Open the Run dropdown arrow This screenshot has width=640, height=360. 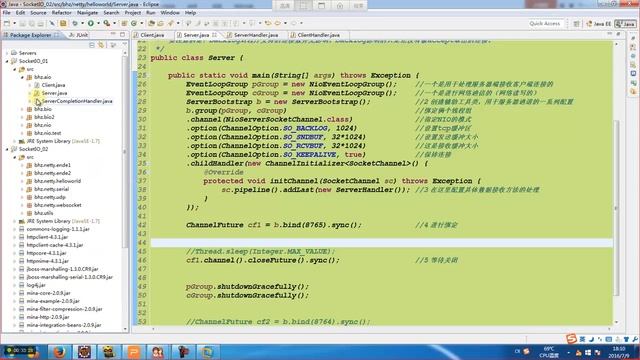click(x=98, y=24)
